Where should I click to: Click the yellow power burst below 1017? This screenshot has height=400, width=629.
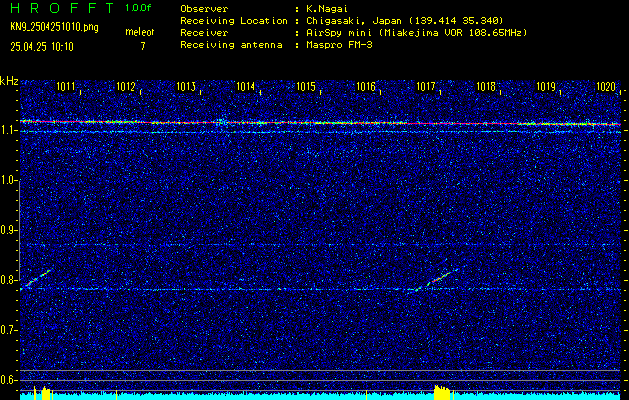pyautogui.click(x=443, y=392)
